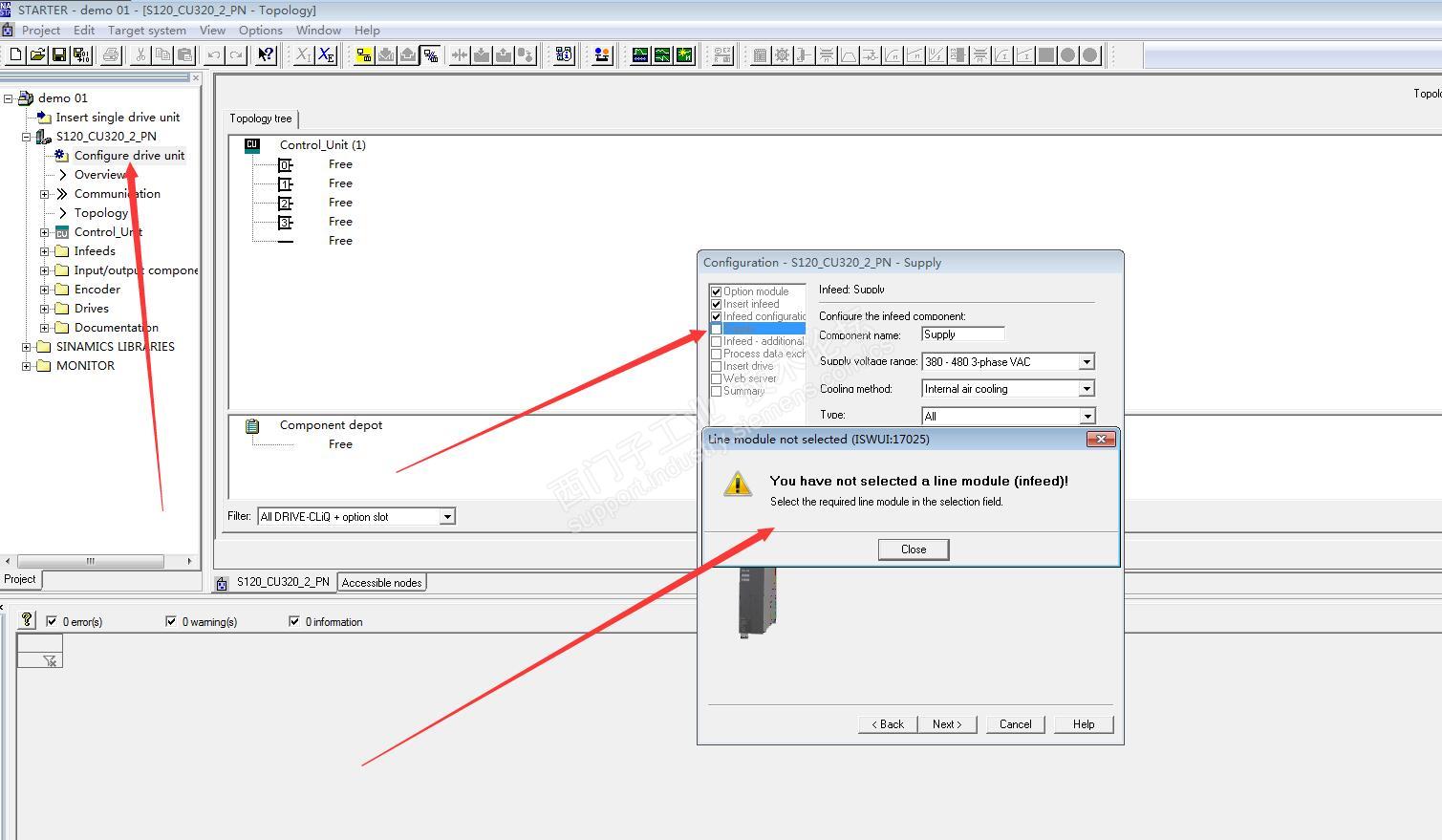Click the Component depot icon
This screenshot has width=1442, height=840.
[x=252, y=426]
